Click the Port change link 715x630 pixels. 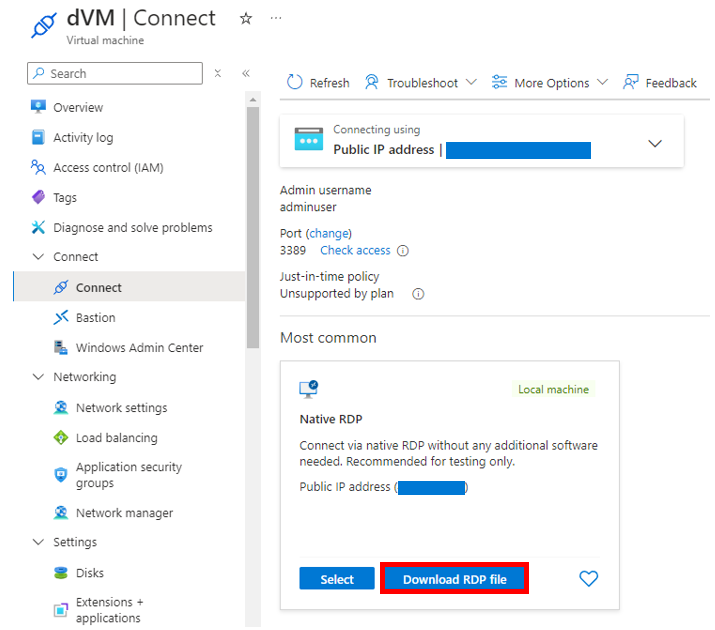(x=328, y=233)
